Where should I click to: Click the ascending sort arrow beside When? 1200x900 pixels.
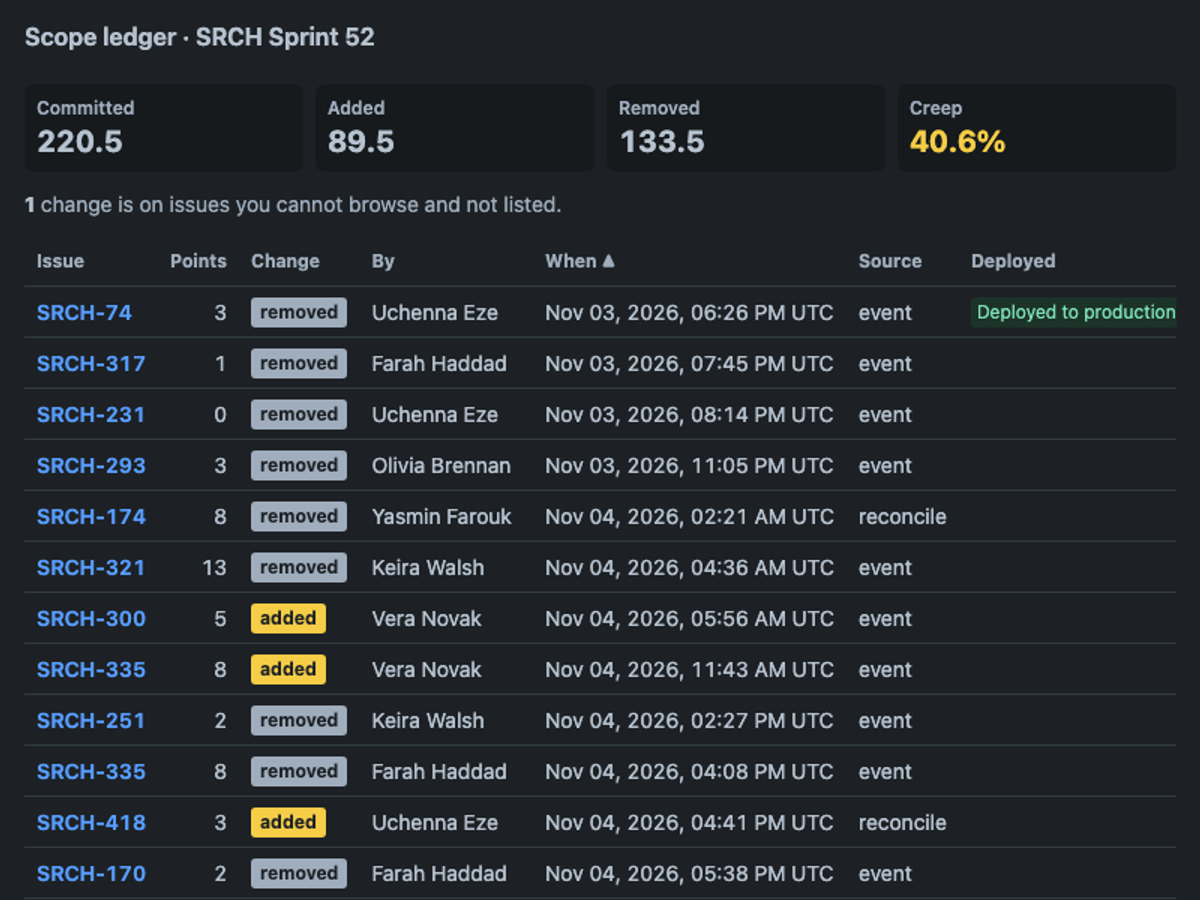(x=608, y=261)
